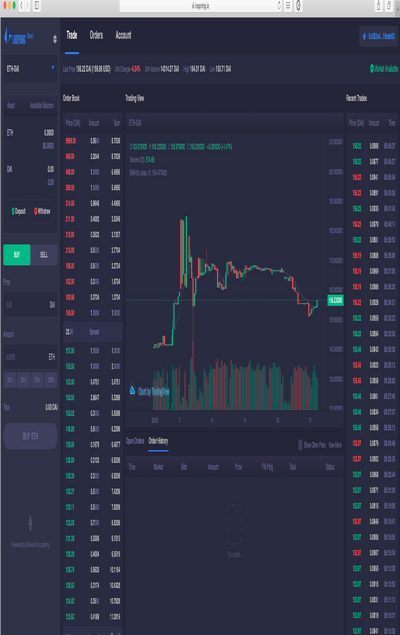This screenshot has width=400, height=635.
Task: Select the BUY order toggle
Action: (x=17, y=255)
